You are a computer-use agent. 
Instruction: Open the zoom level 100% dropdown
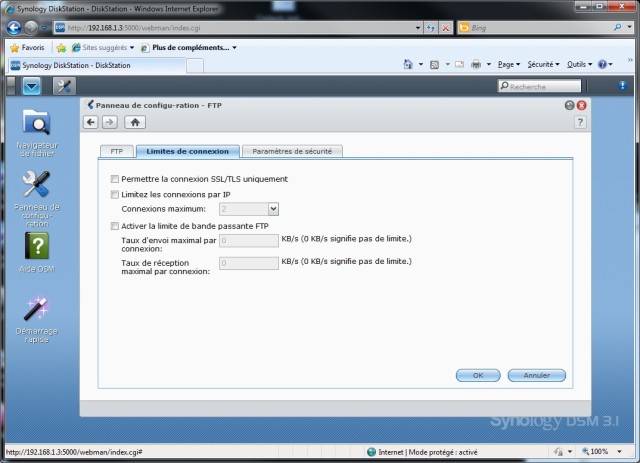click(x=619, y=452)
